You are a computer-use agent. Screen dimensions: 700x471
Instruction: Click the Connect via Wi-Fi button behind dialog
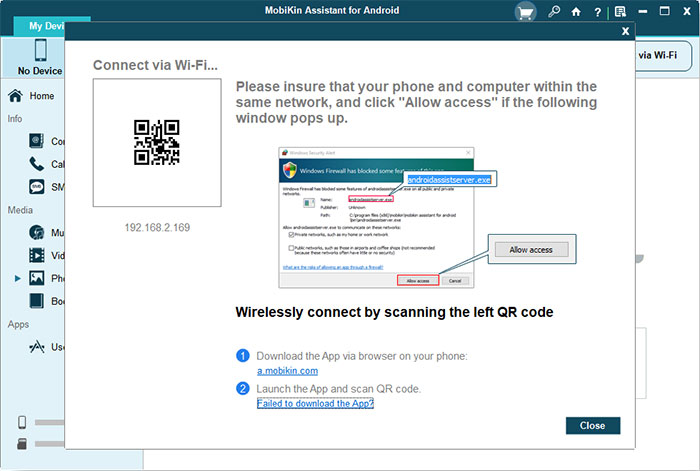coord(662,55)
